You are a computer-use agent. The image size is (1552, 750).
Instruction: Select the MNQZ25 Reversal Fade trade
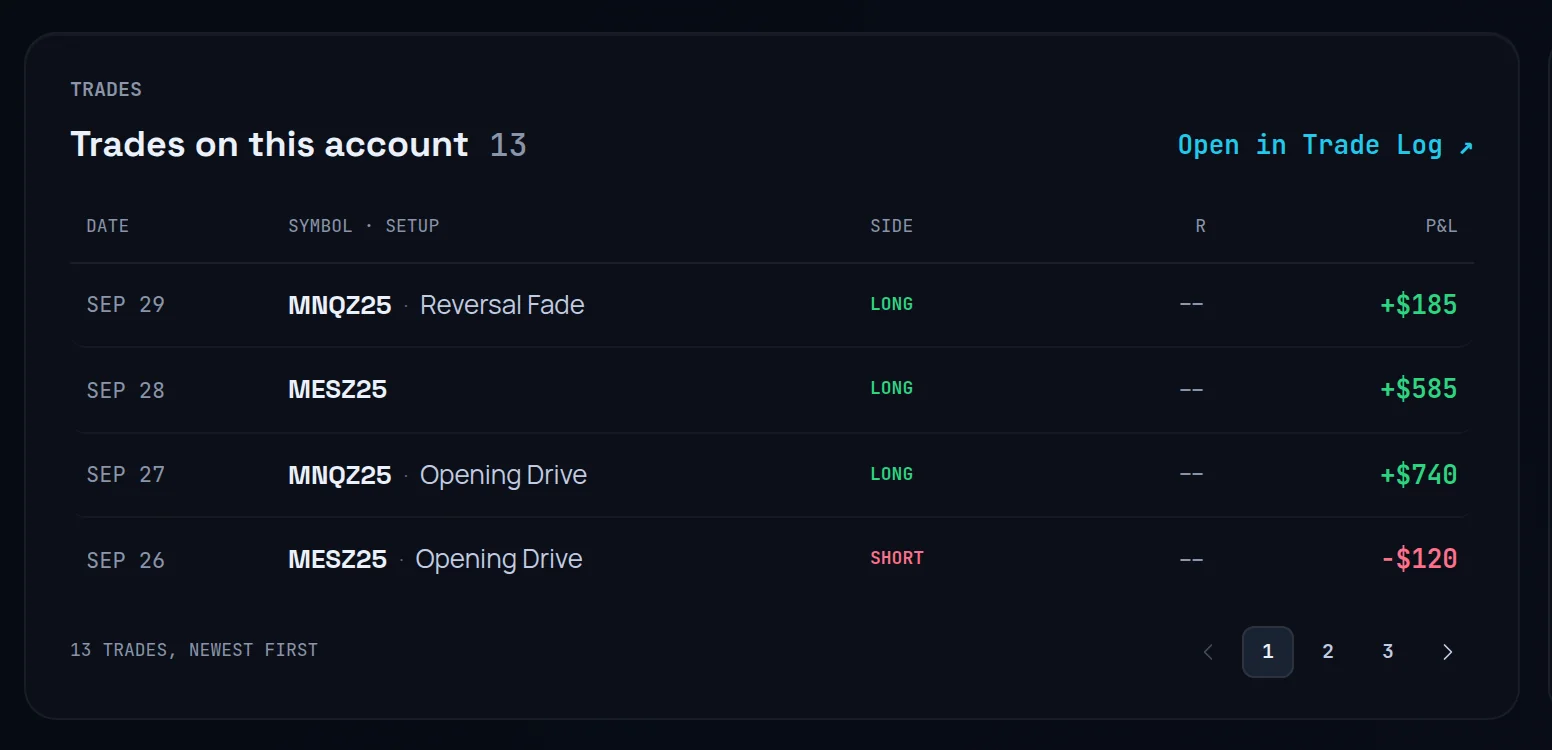click(436, 305)
